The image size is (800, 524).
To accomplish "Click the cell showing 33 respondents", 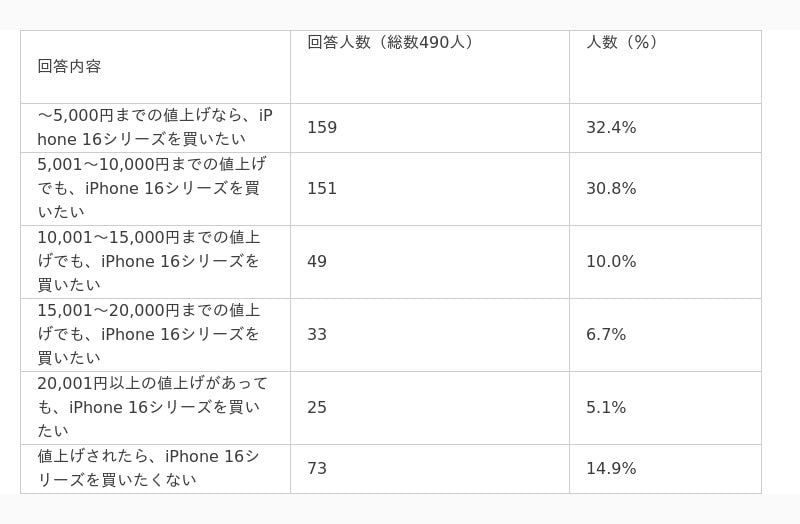I will (x=430, y=335).
